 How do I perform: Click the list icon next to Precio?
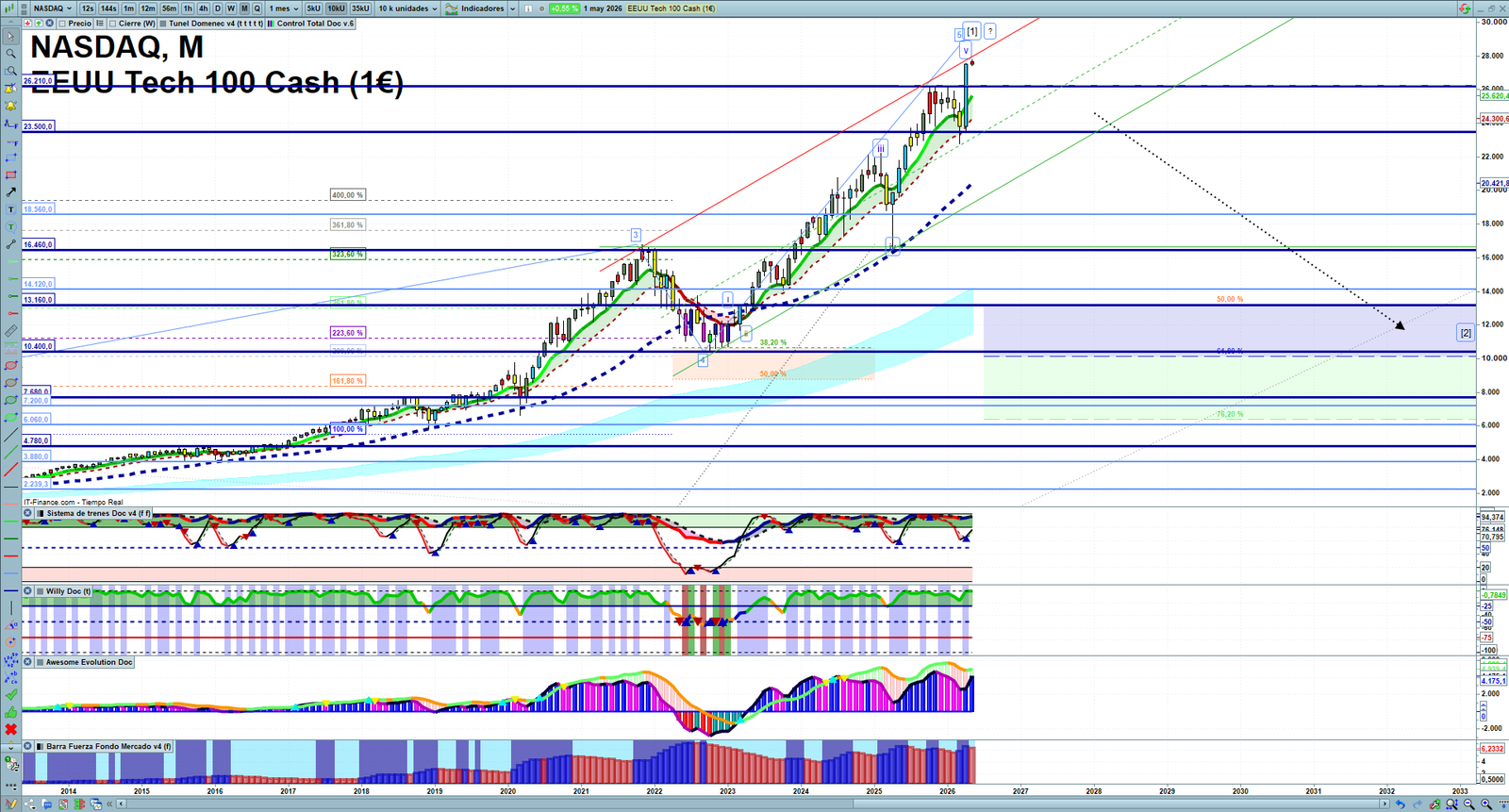(x=100, y=24)
